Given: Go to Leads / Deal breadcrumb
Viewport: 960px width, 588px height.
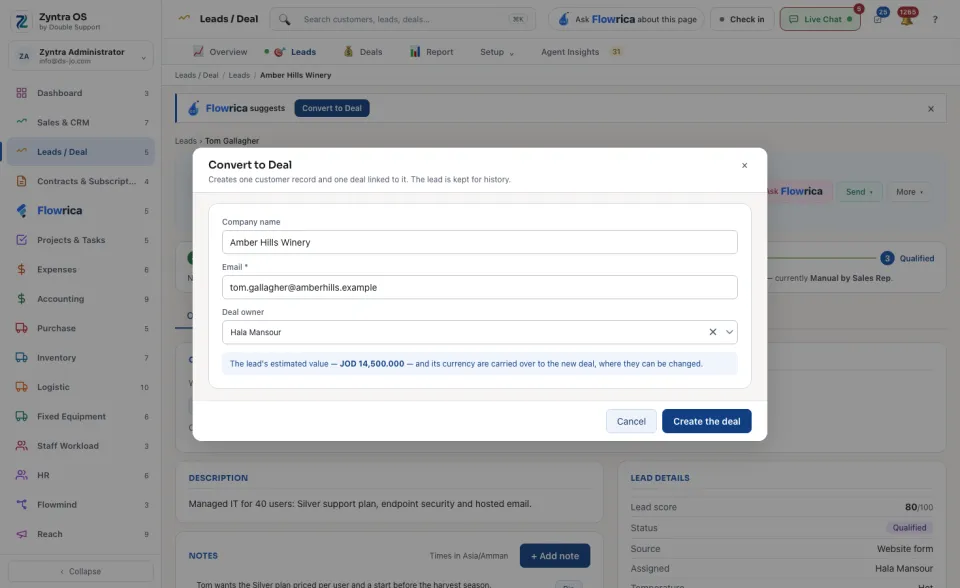Looking at the screenshot, I should [x=197, y=75].
